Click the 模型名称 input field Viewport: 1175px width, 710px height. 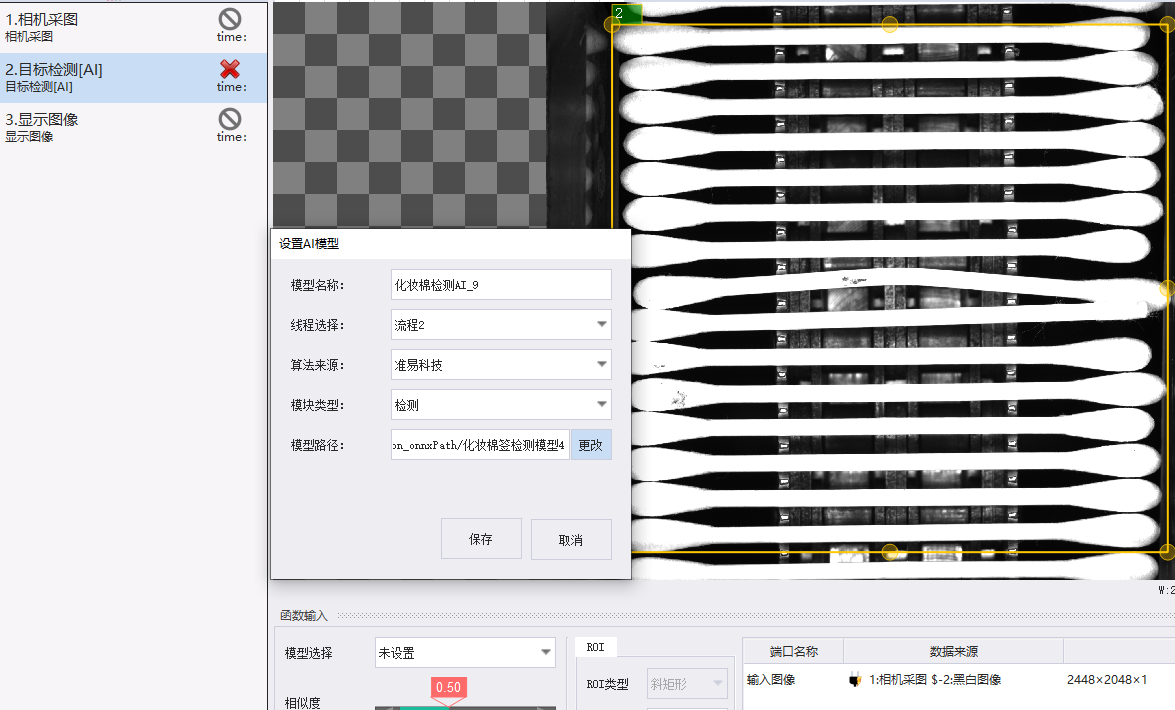pos(501,285)
